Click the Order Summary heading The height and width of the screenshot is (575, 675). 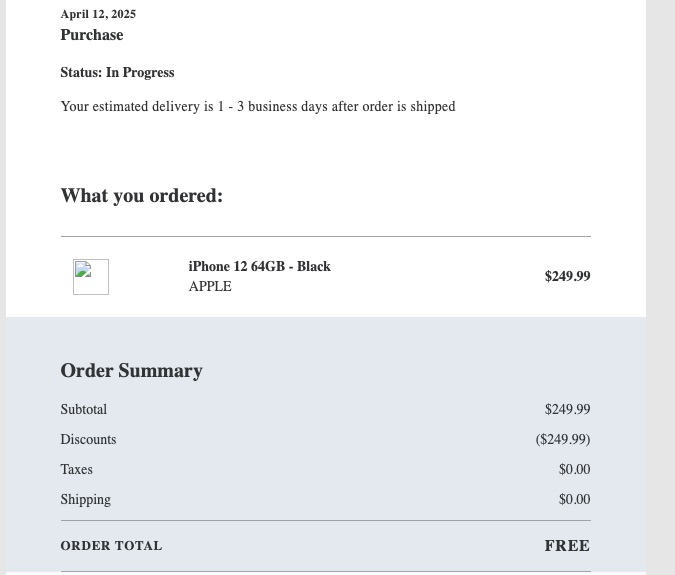point(131,371)
